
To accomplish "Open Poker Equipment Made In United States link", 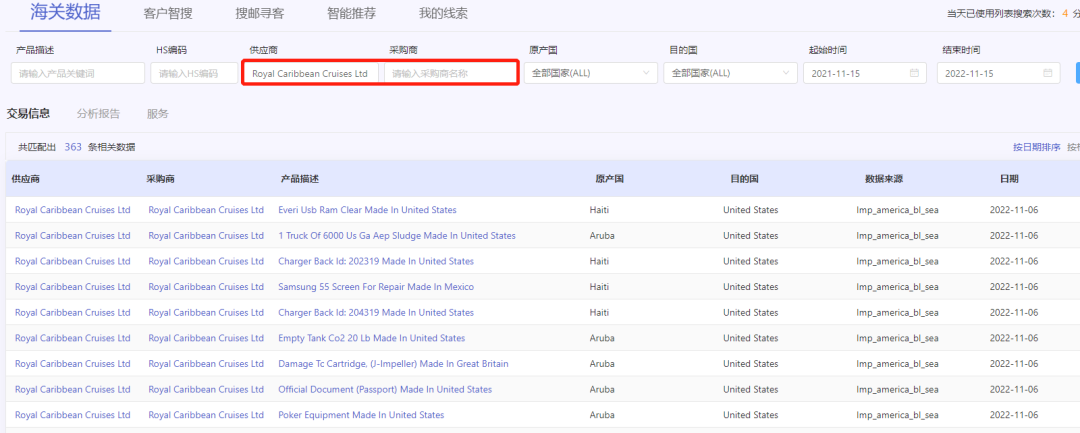I will (361, 415).
